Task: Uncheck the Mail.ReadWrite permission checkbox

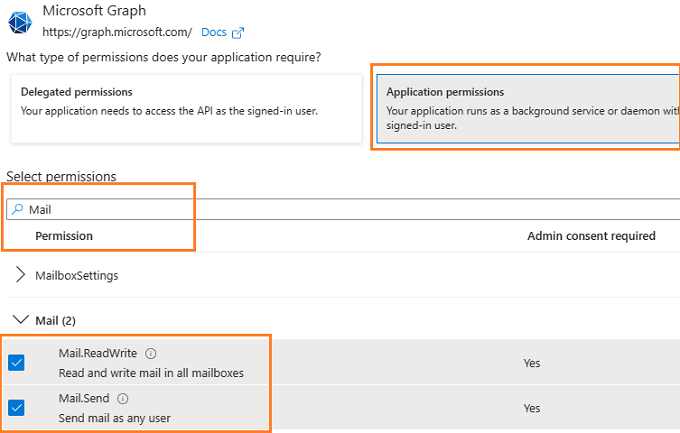Action: [16, 363]
